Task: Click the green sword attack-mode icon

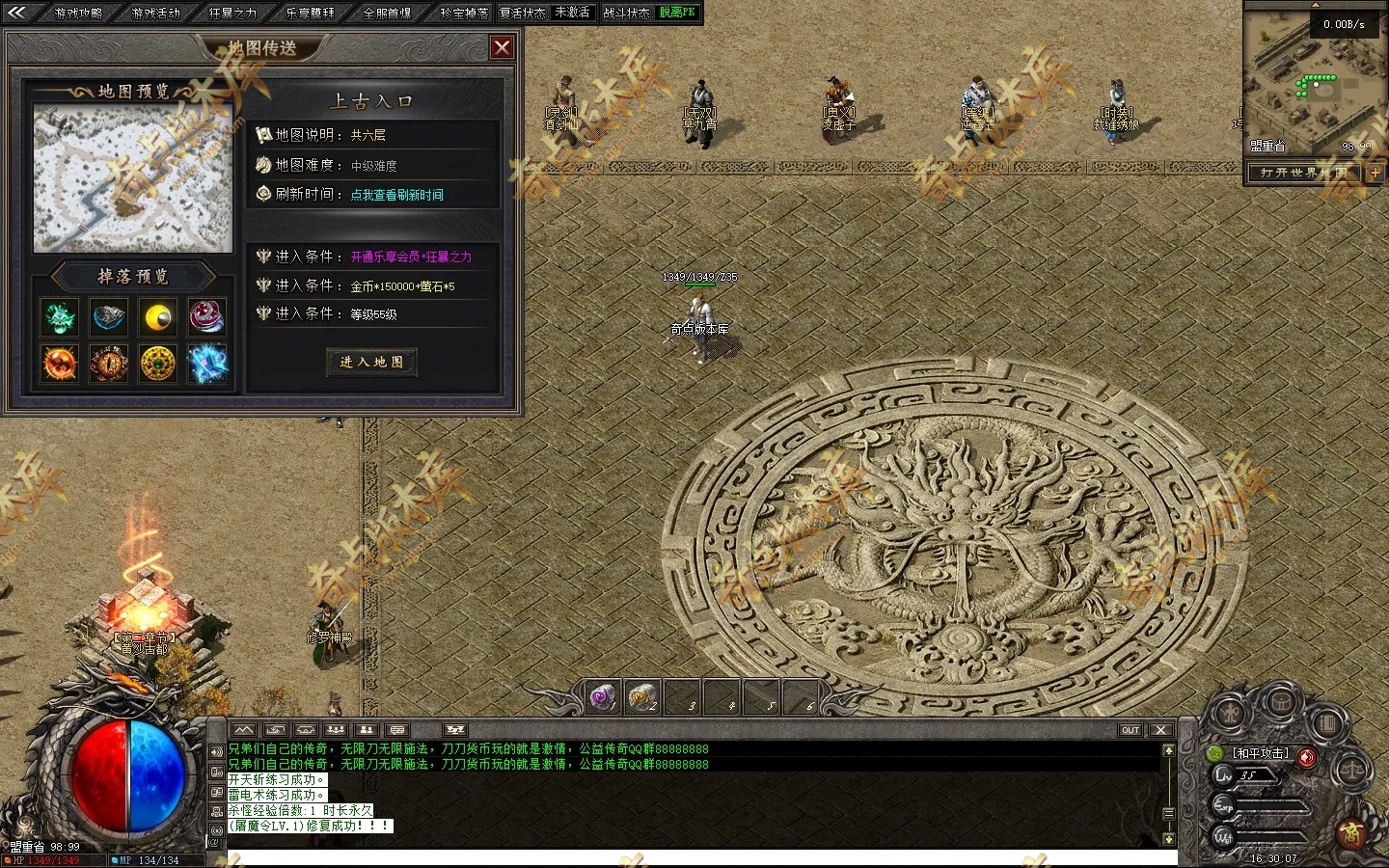Action: (x=1215, y=753)
